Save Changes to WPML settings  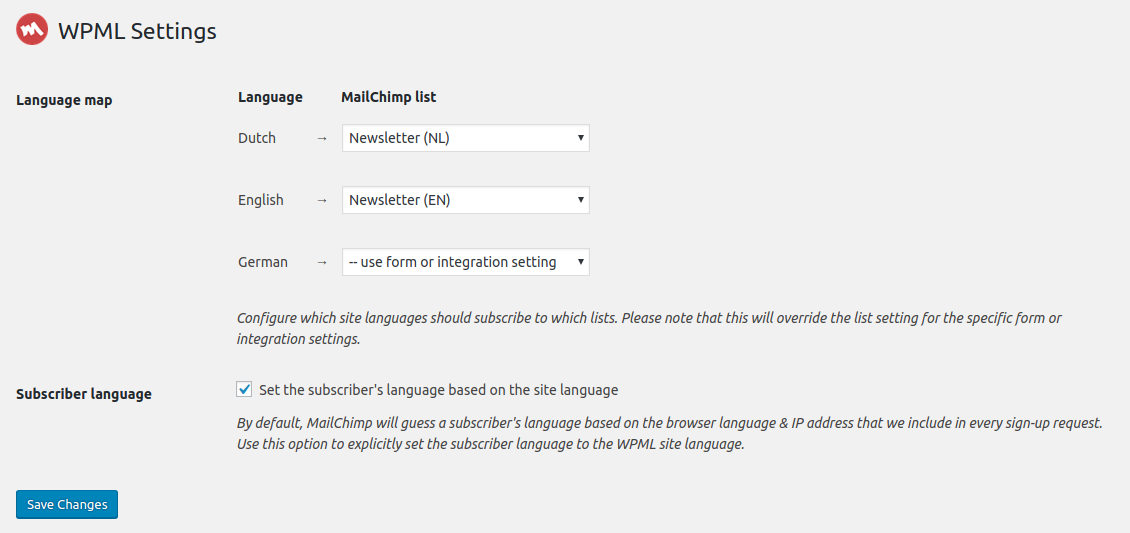[x=67, y=504]
